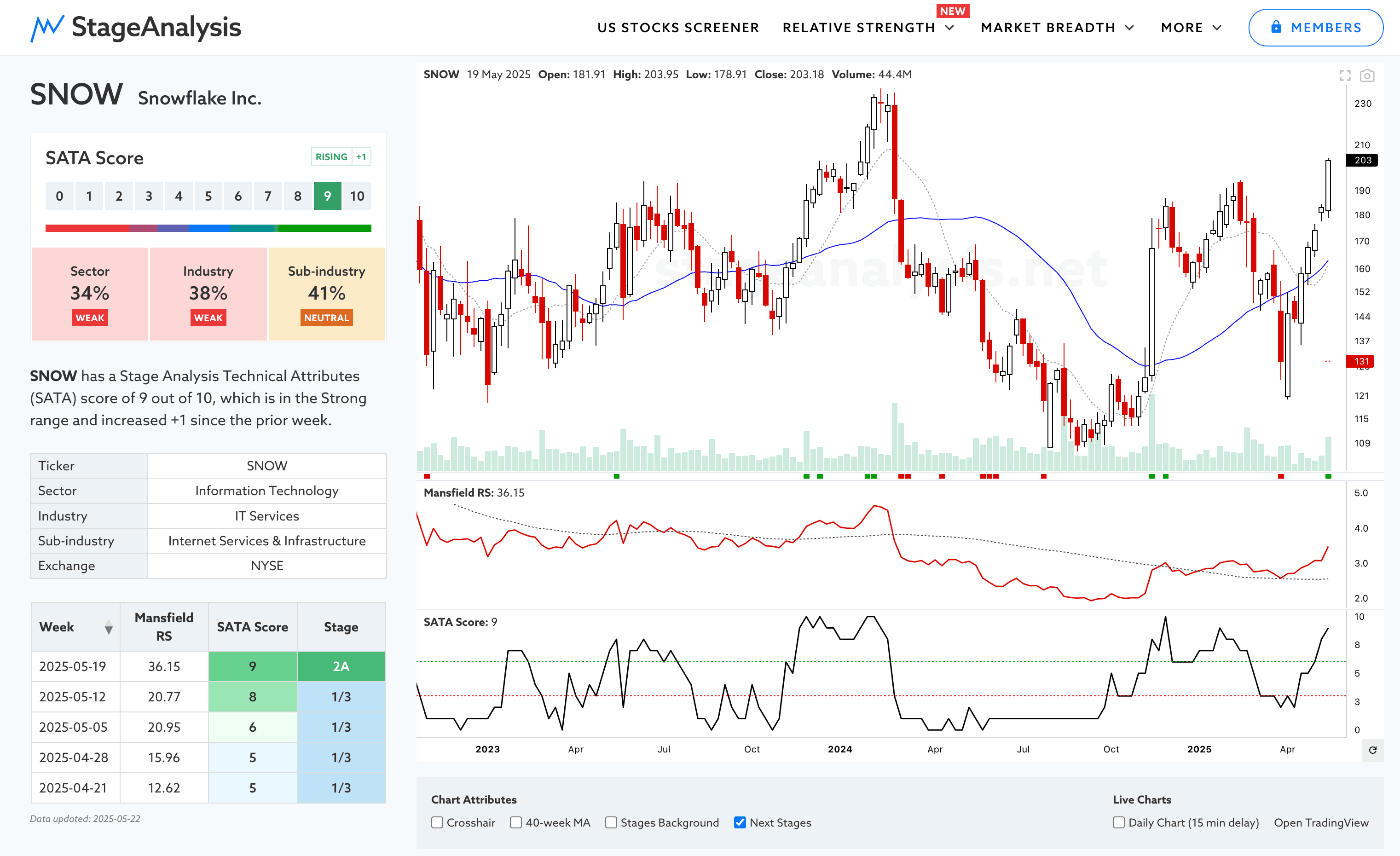This screenshot has height=856, width=1400.
Task: Enable Daily Chart 15 min delay checkbox
Action: pyautogui.click(x=1119, y=822)
